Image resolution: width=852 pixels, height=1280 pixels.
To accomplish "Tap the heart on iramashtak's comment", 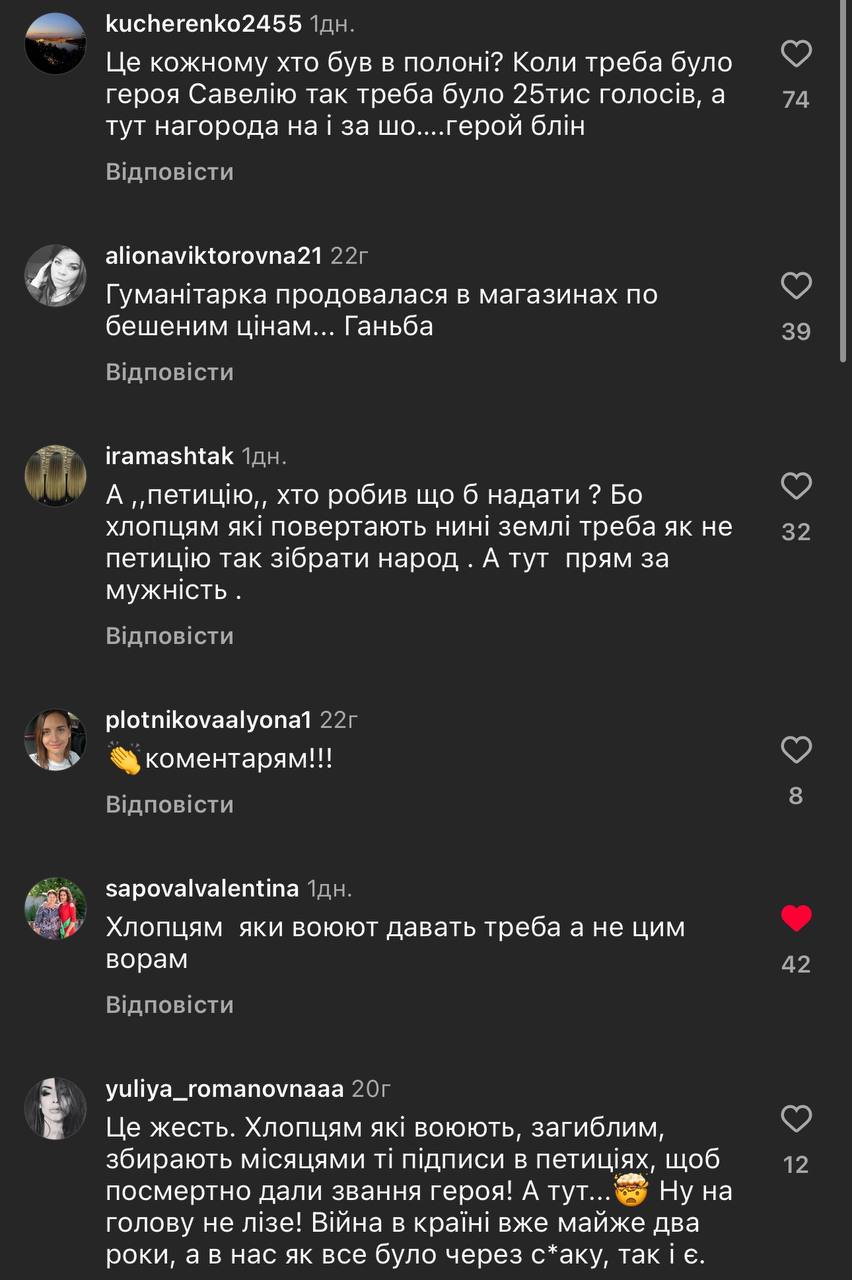I will click(796, 487).
